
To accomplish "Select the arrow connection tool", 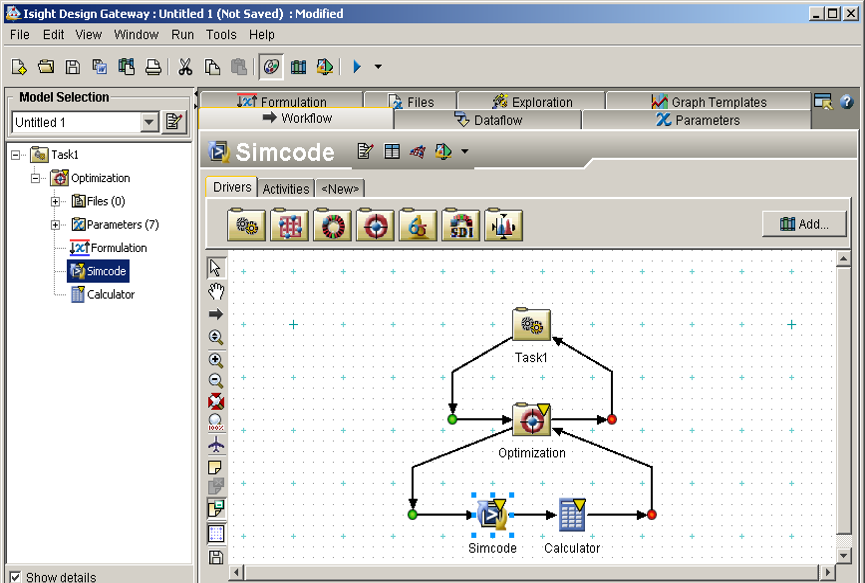I will [216, 314].
